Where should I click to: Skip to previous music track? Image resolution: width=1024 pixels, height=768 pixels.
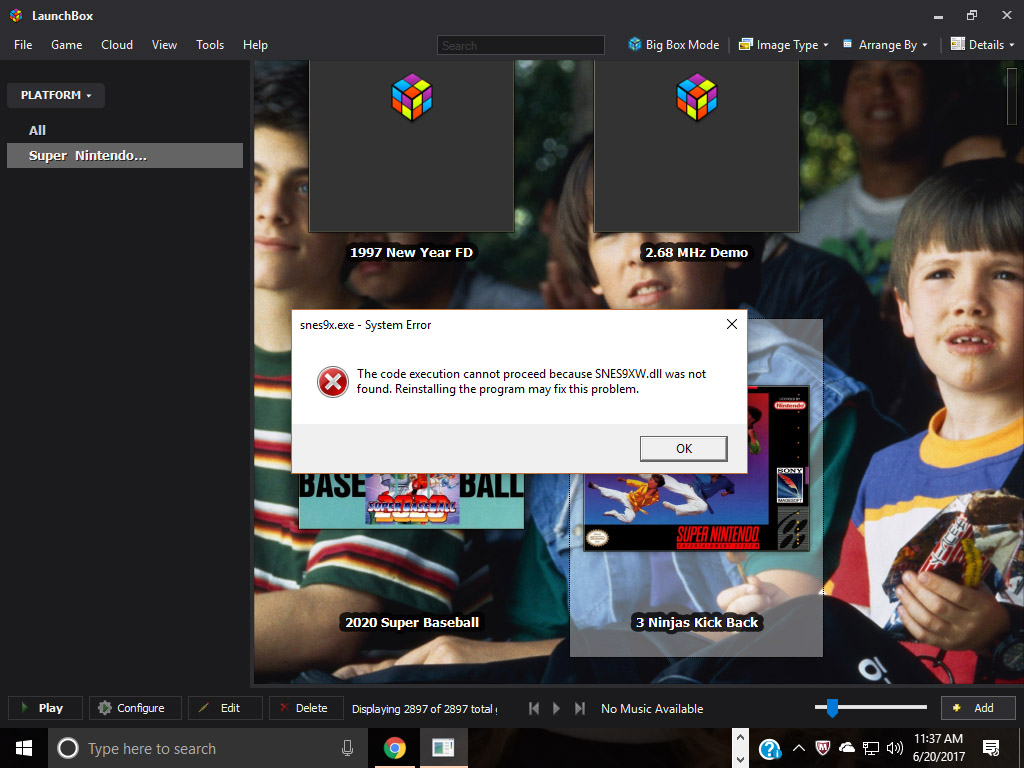coord(534,709)
